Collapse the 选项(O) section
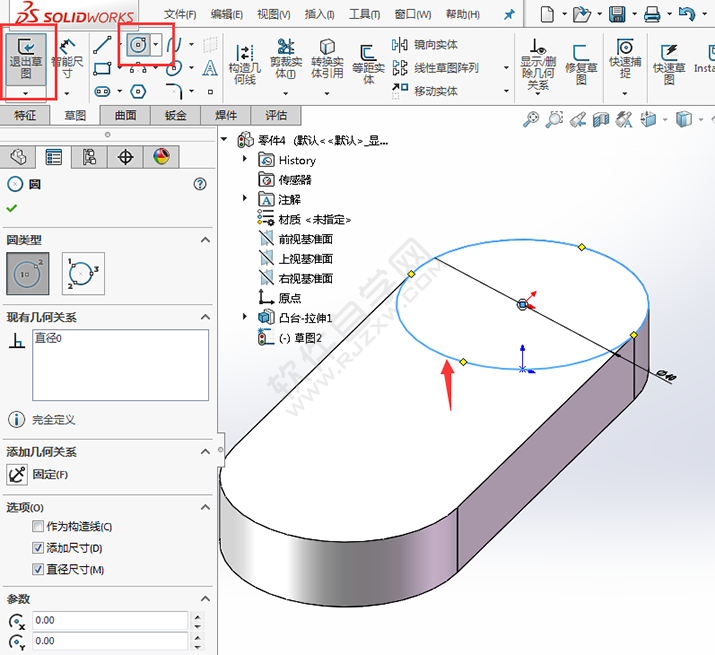The width and height of the screenshot is (715, 655). pyautogui.click(x=205, y=507)
